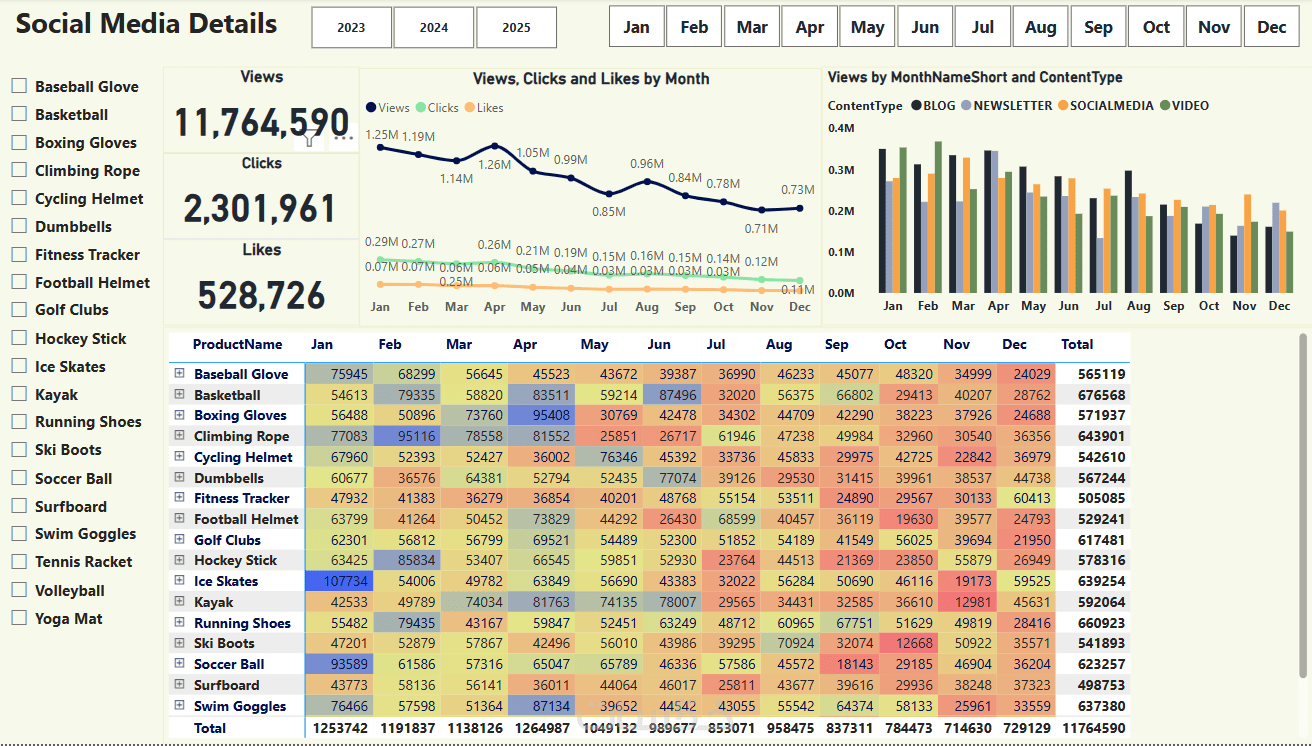Expand the Baseball Glove row in matrix

click(x=180, y=373)
